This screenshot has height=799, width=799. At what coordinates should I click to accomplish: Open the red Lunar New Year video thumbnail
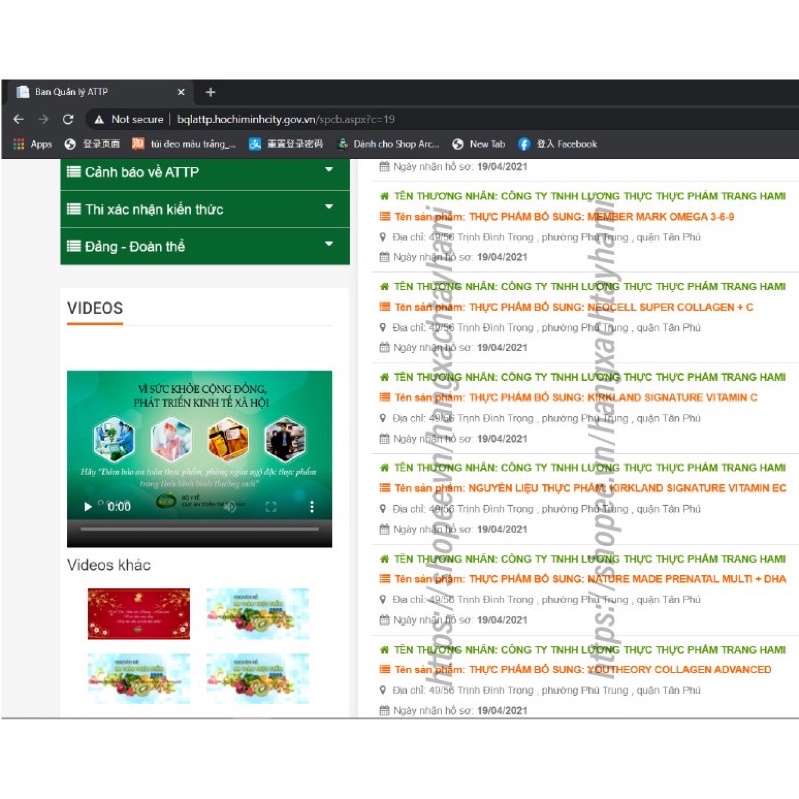tap(139, 614)
